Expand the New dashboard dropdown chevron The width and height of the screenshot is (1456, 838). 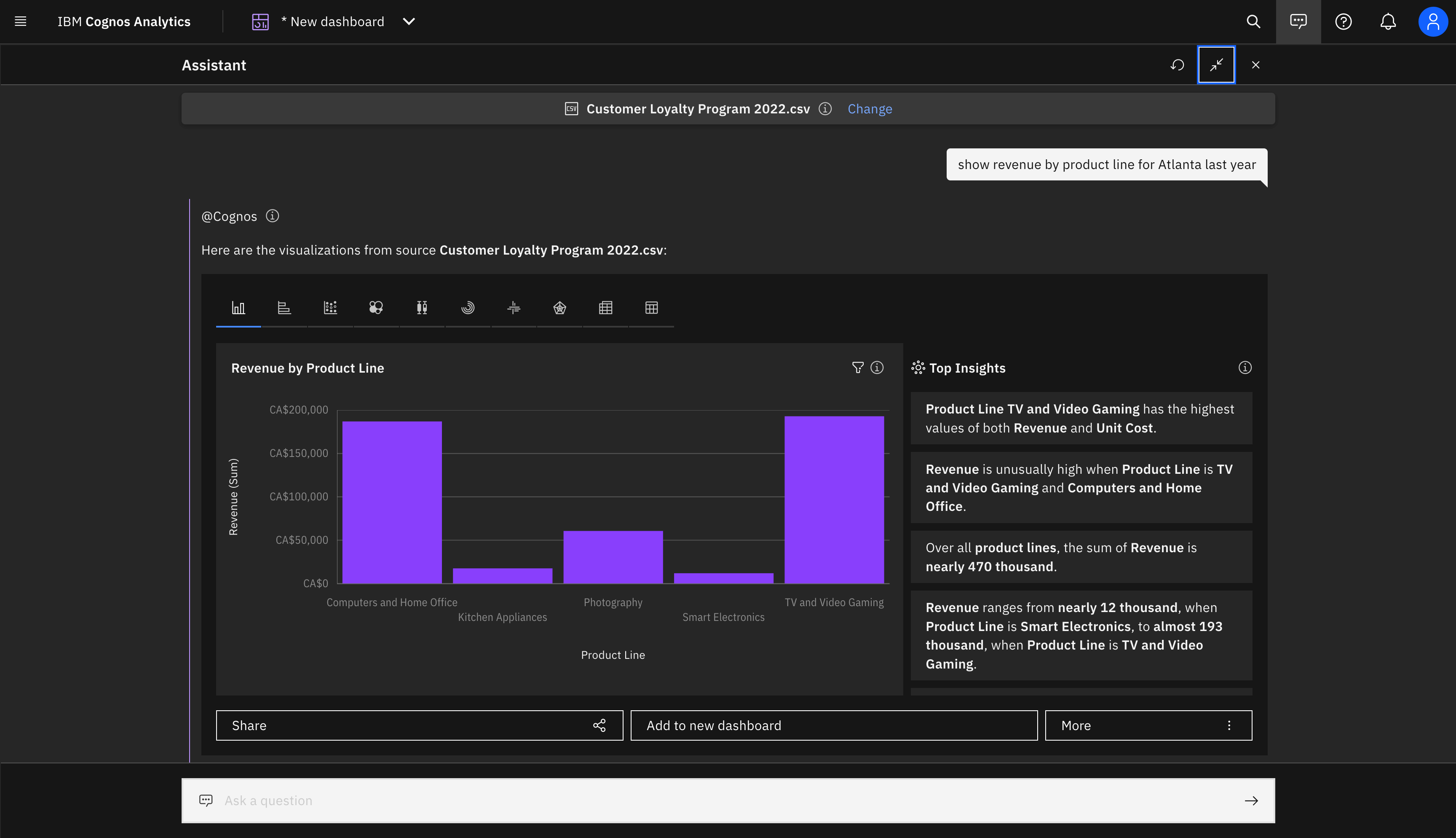pos(409,21)
